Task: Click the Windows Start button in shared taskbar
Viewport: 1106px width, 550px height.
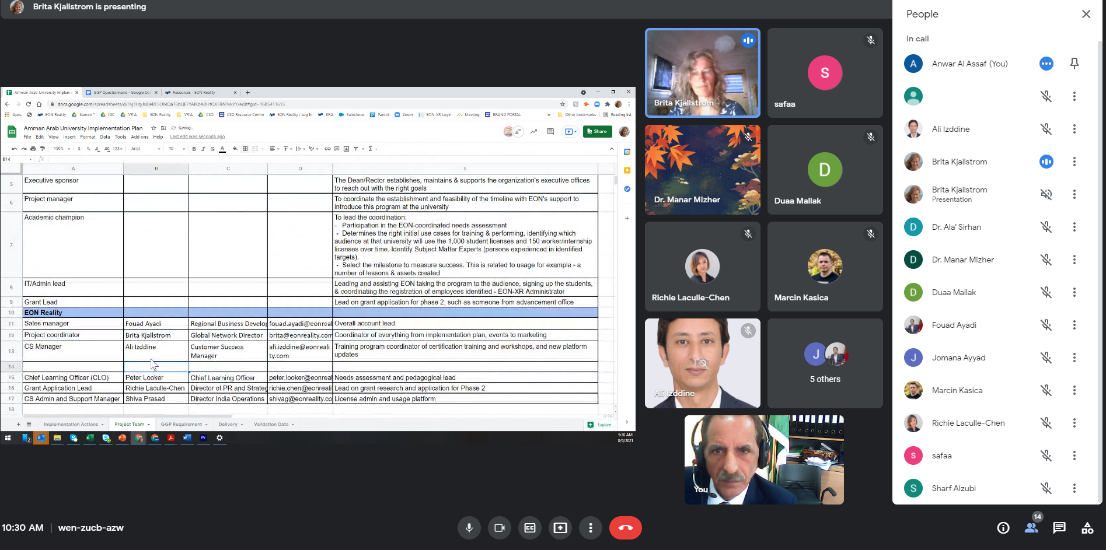Action: click(x=8, y=438)
